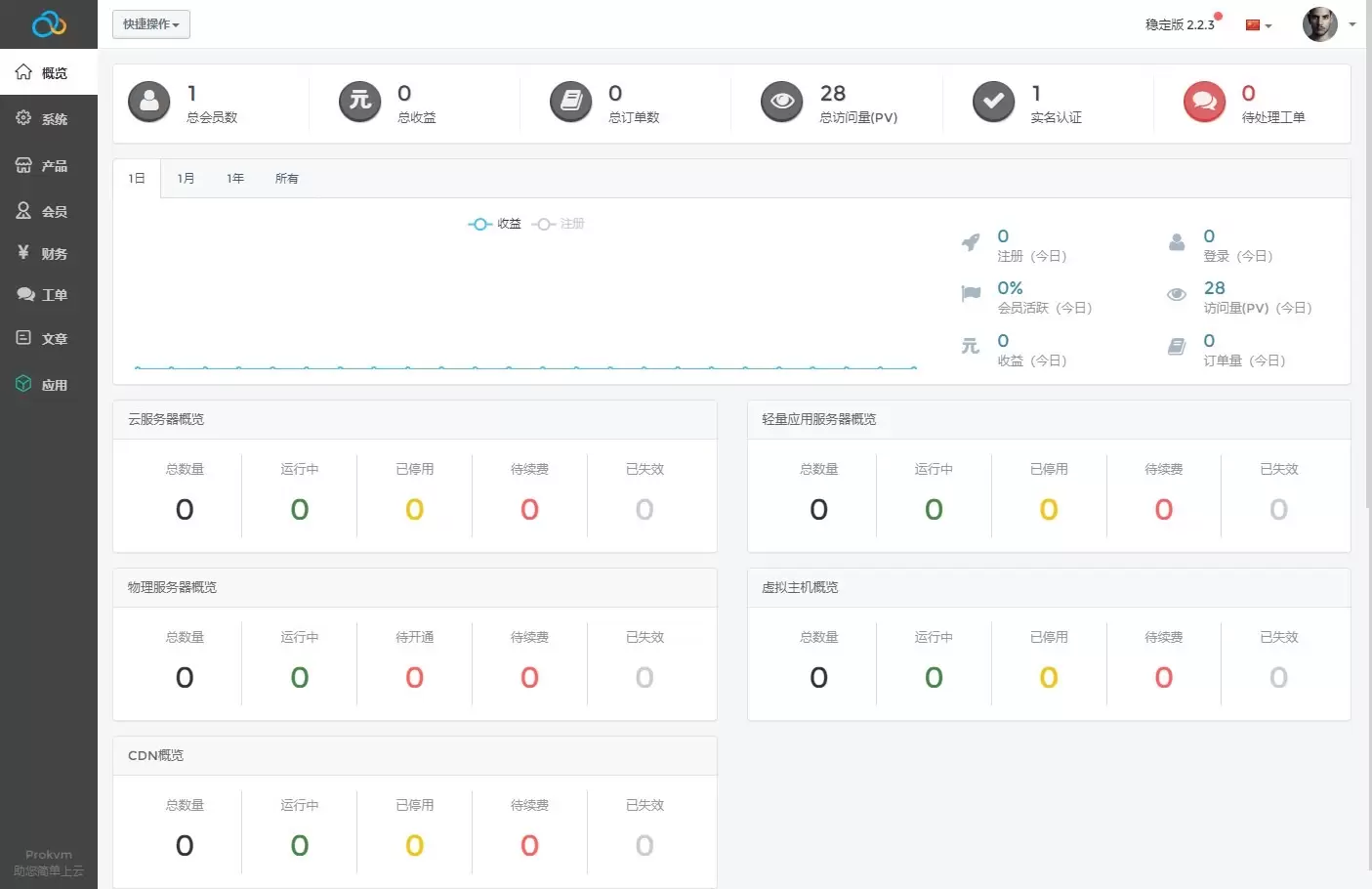Click the 28 访问量(PV) today value

[1215, 288]
